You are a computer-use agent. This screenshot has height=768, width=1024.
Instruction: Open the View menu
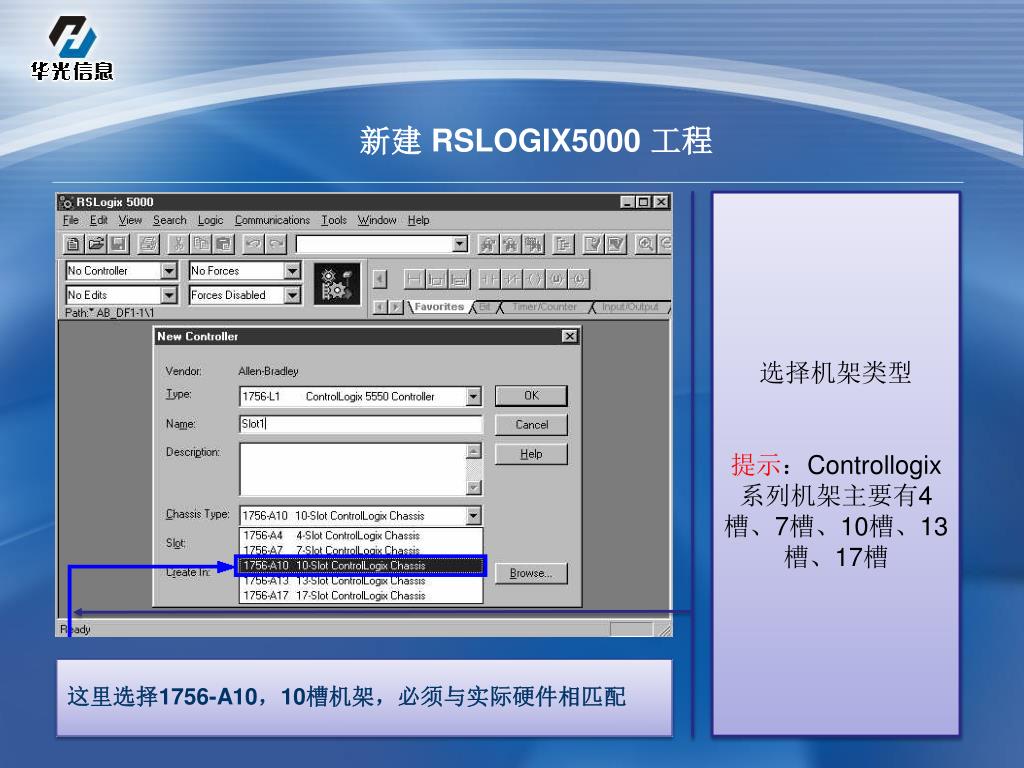(130, 220)
